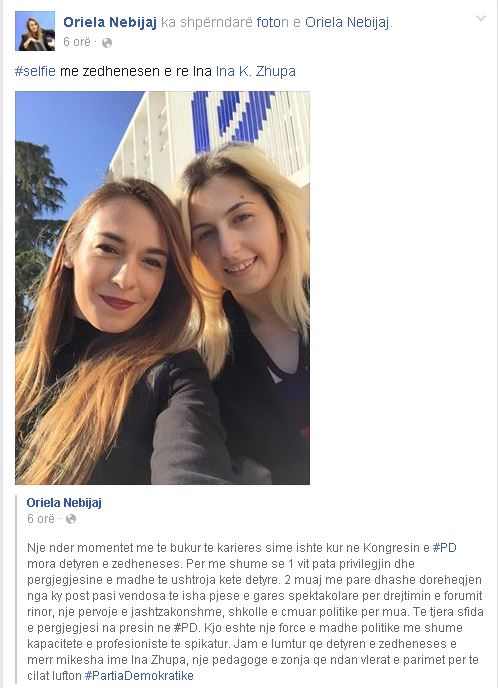Image resolution: width=498 pixels, height=688 pixels.
Task: Click the globe privacy icon in shared post
Action: tap(71, 519)
